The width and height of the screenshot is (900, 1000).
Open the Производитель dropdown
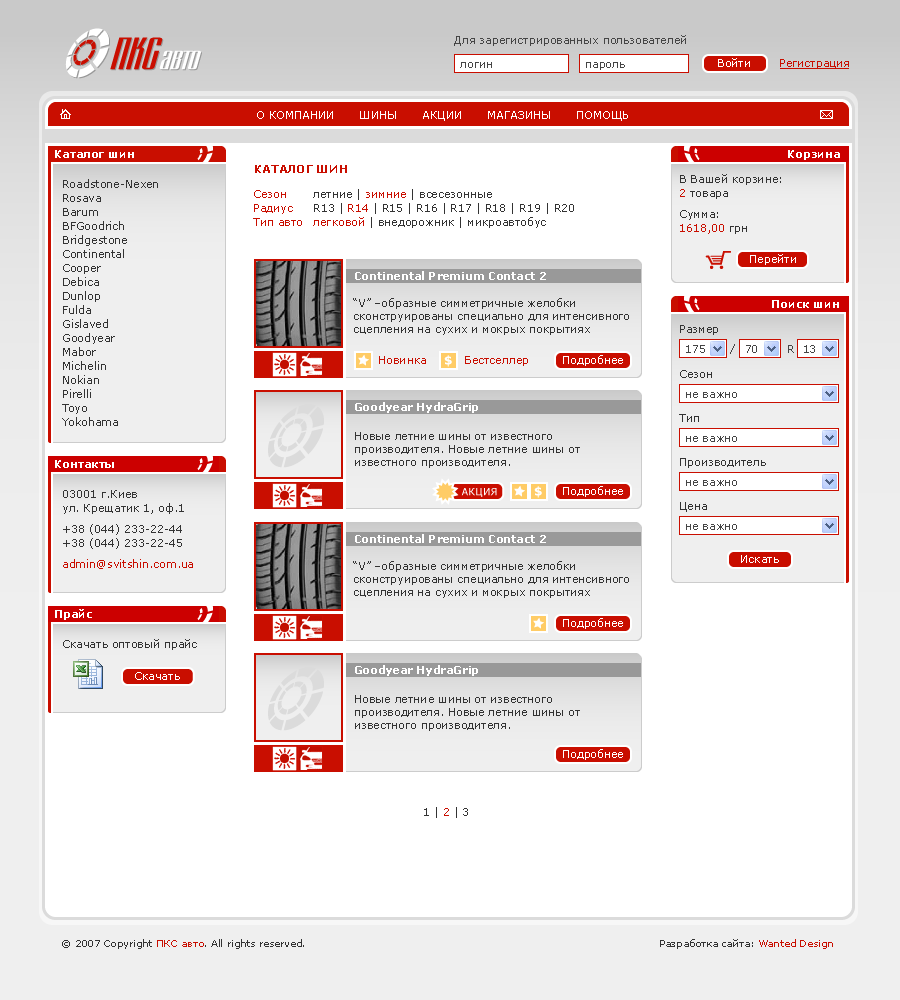coord(759,482)
